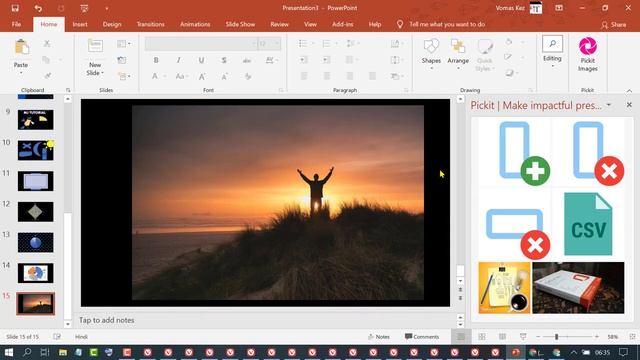The height and width of the screenshot is (360, 640).
Task: Toggle Italic formatting
Action: pos(178,60)
